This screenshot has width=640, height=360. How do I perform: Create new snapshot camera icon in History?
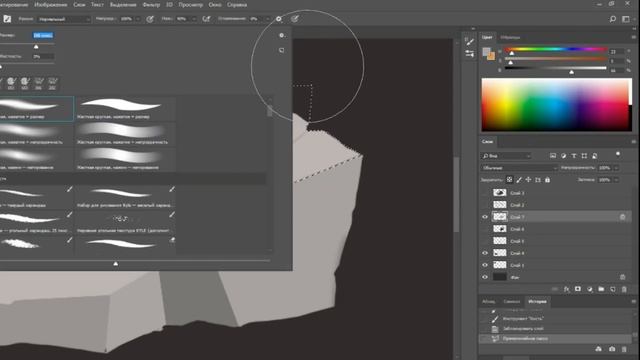(x=612, y=349)
